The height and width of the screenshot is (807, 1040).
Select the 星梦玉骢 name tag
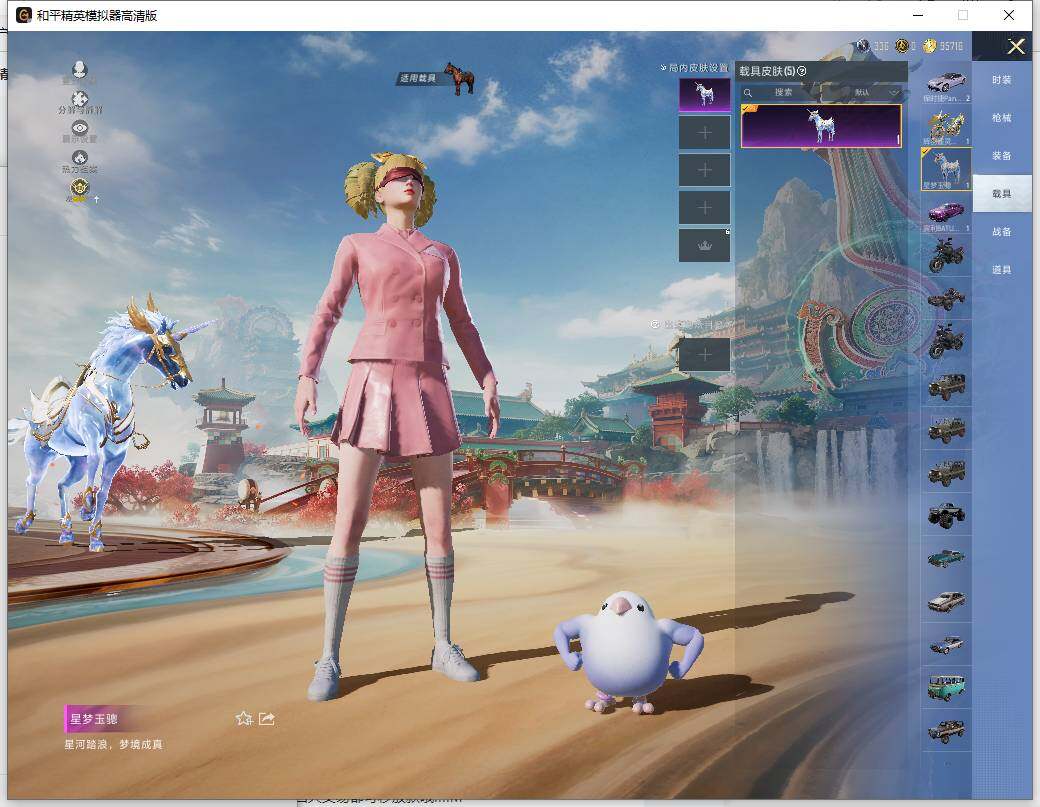pyautogui.click(x=94, y=719)
